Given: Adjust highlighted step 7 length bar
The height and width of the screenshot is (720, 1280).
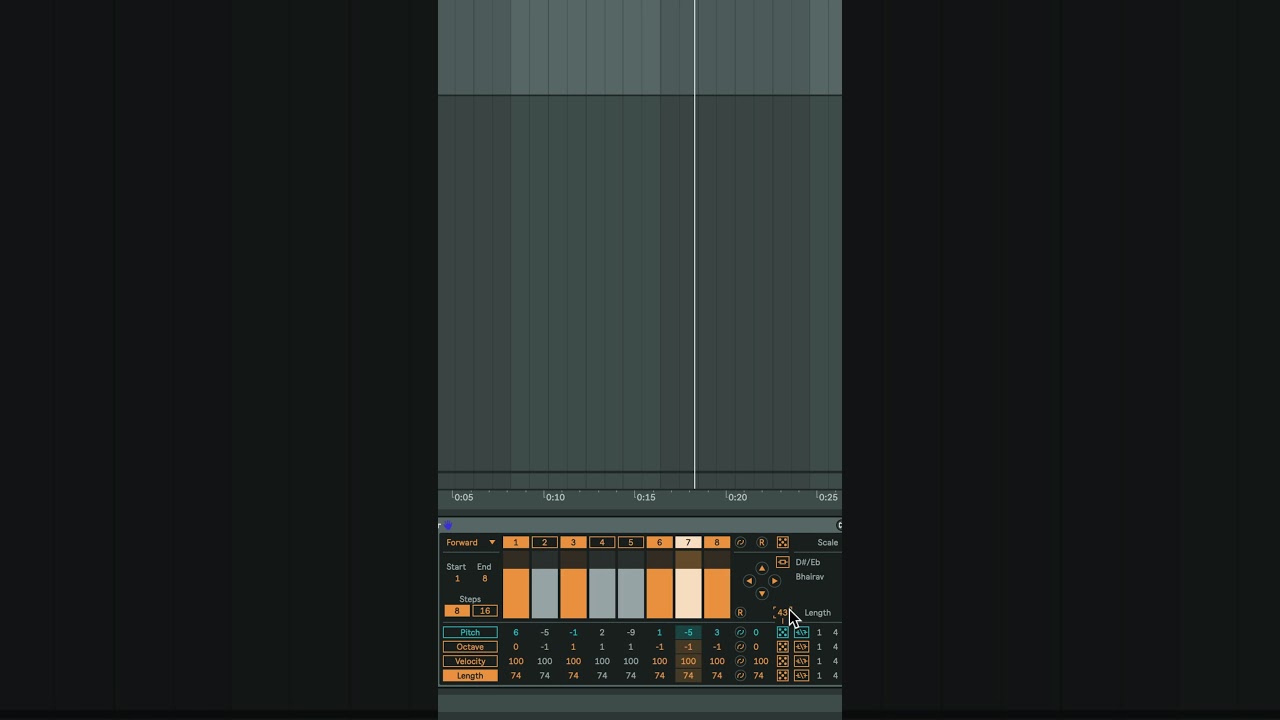Looking at the screenshot, I should pos(688,585).
